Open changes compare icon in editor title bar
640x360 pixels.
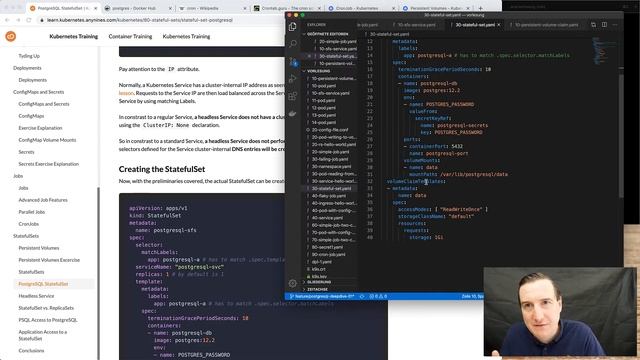click(593, 25)
